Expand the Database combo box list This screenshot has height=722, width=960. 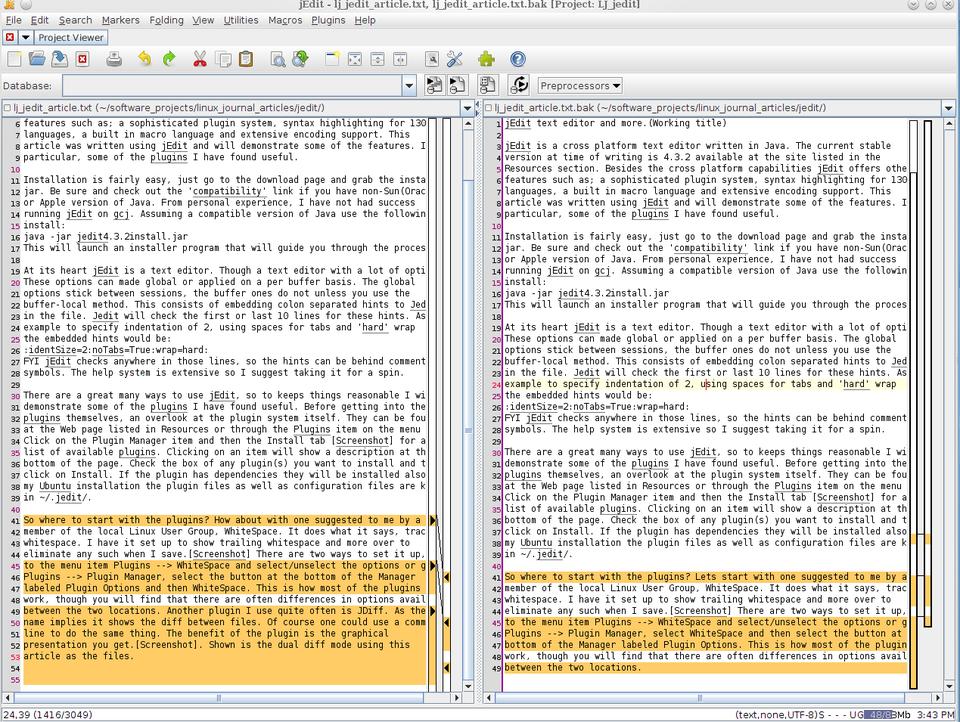[x=409, y=86]
